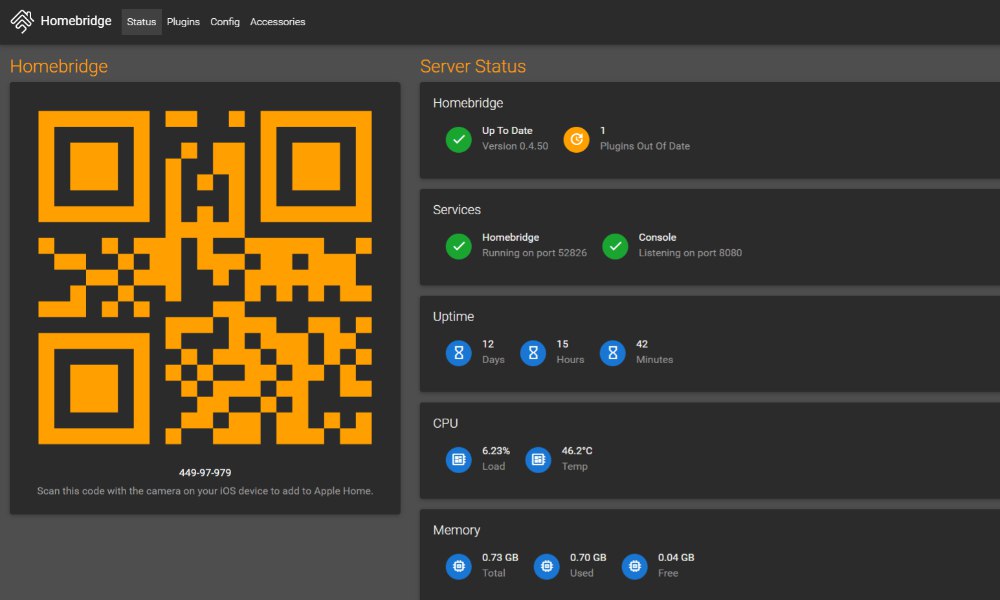Click the 'Scan this code' instruction text

point(205,491)
